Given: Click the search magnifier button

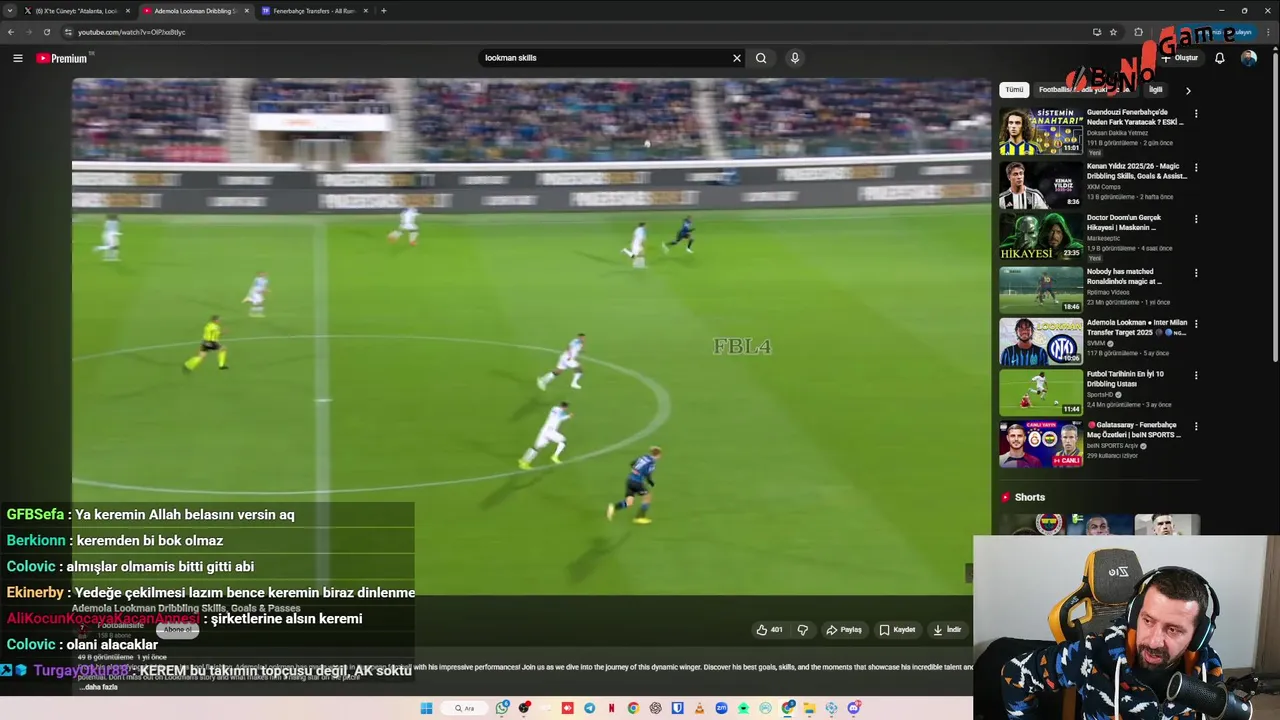Looking at the screenshot, I should point(761,58).
